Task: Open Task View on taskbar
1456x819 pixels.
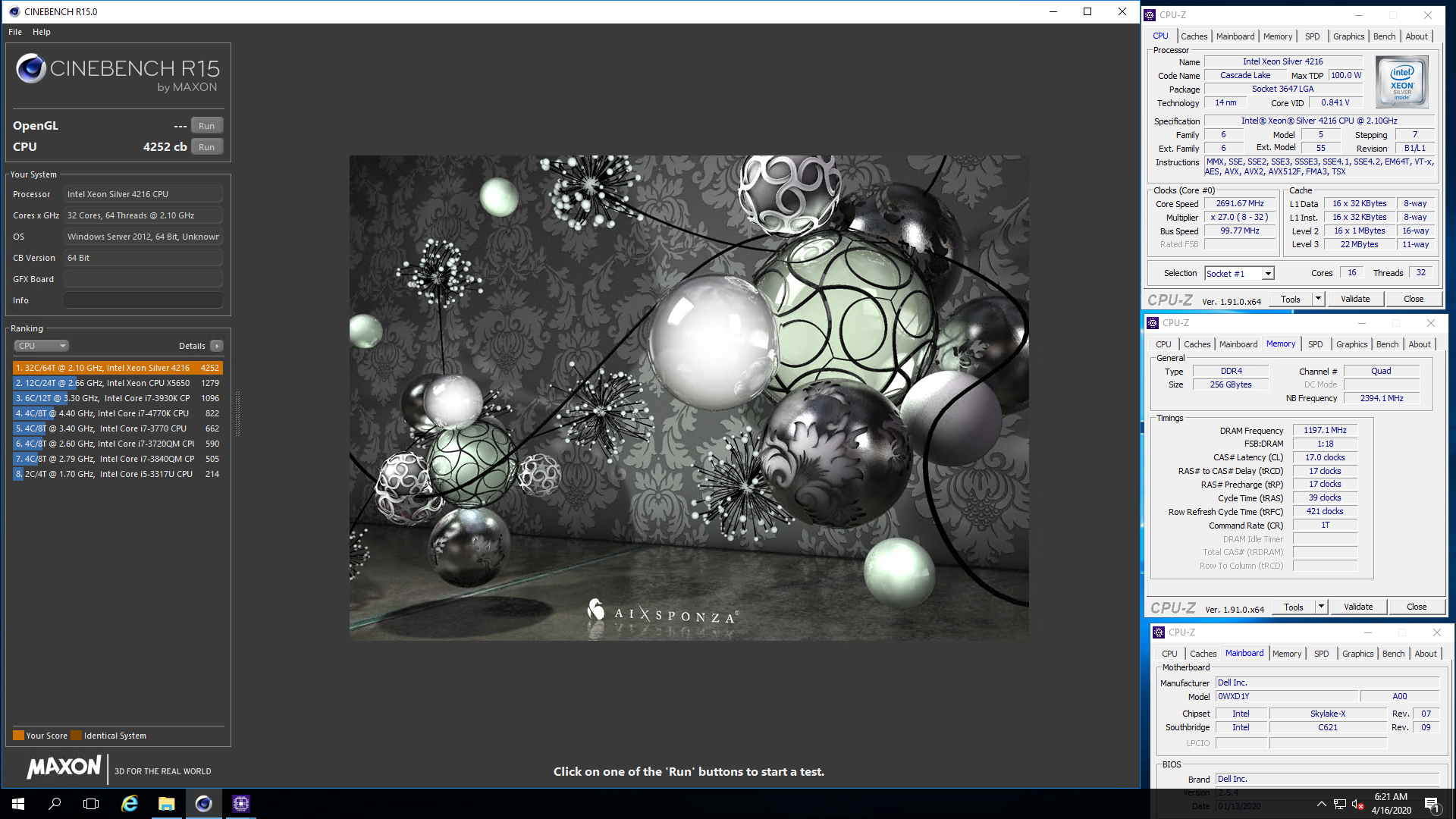Action: (91, 804)
